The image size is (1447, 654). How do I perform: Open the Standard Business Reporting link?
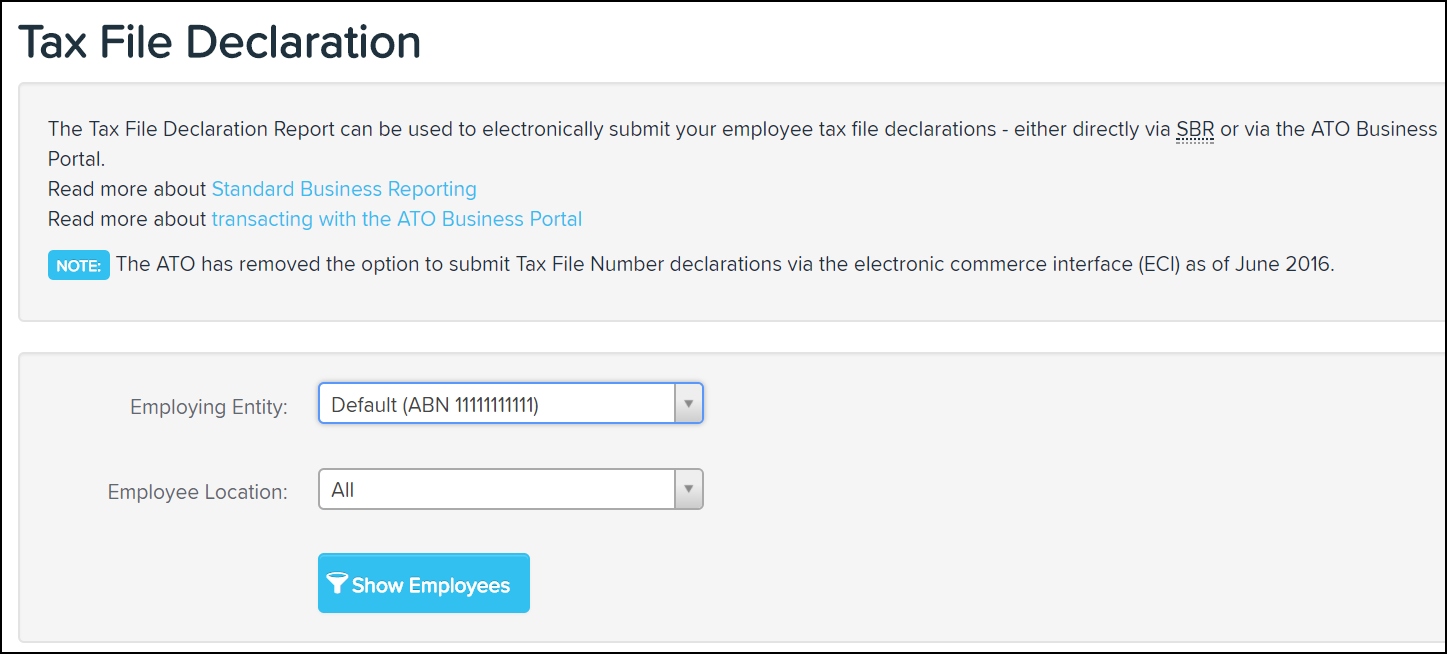pyautogui.click(x=344, y=189)
